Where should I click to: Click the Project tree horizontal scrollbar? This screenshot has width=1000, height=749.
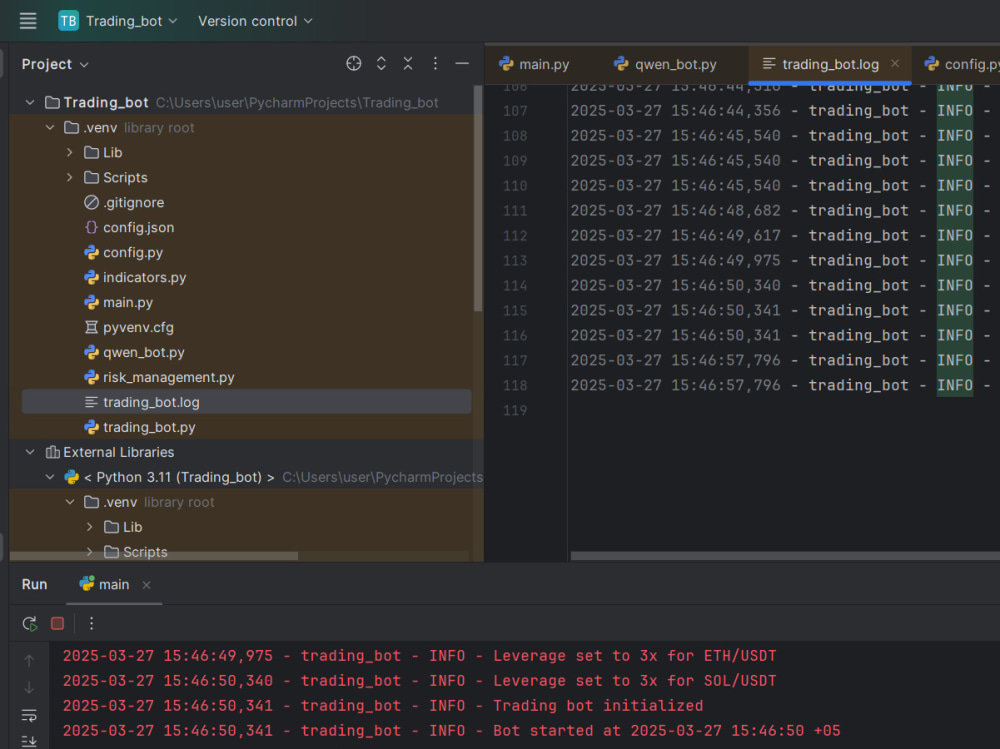click(153, 556)
